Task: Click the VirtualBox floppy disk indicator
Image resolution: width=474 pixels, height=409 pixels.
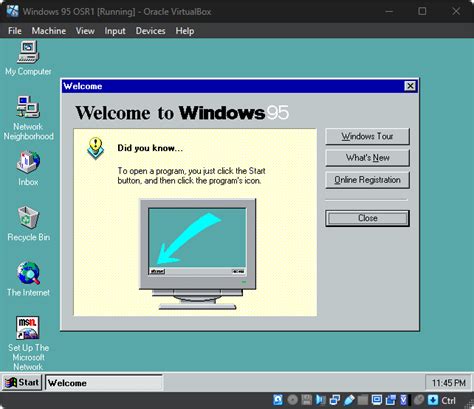Action: [307, 400]
